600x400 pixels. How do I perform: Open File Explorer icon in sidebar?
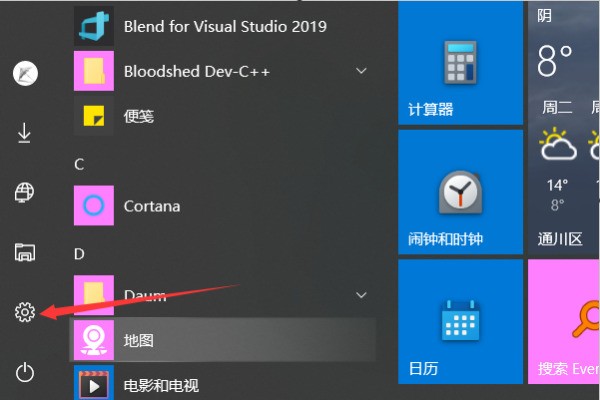[x=25, y=252]
